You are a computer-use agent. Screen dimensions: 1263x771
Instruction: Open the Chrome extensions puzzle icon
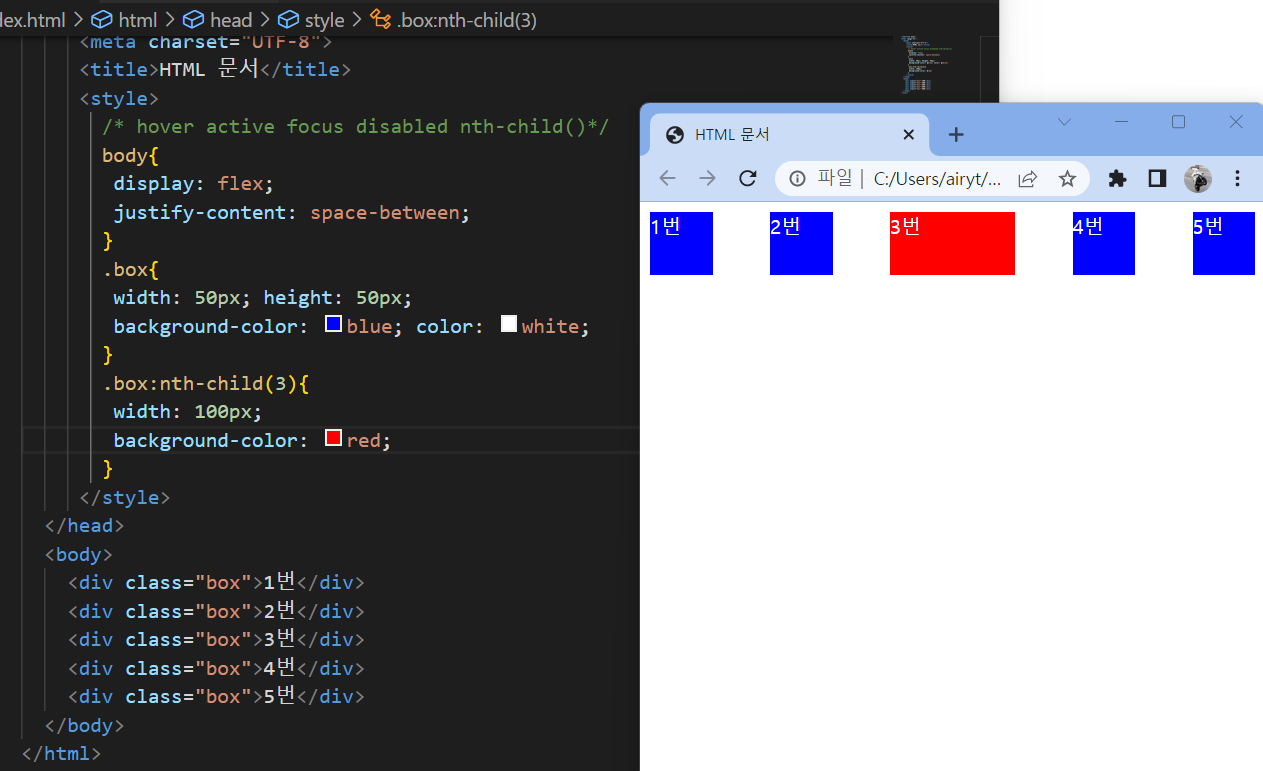(1117, 178)
